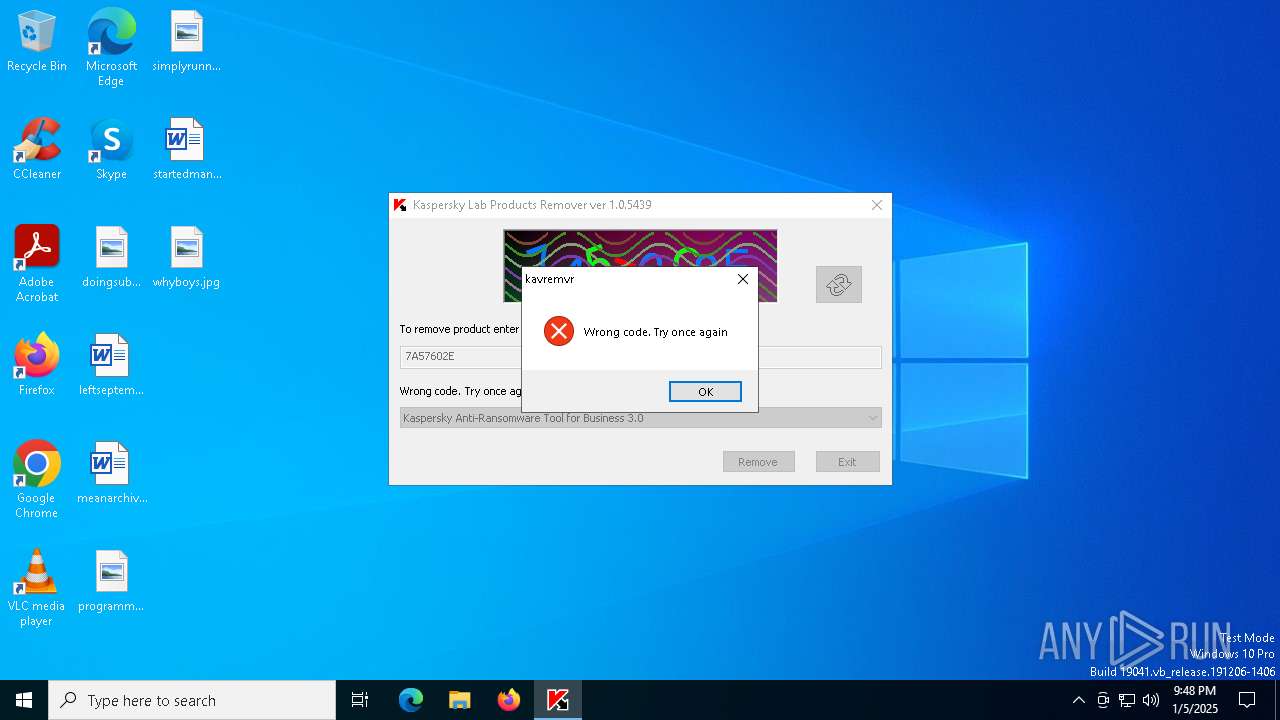Select VLC media player shortcut
The width and height of the screenshot is (1280, 720).
[37, 588]
